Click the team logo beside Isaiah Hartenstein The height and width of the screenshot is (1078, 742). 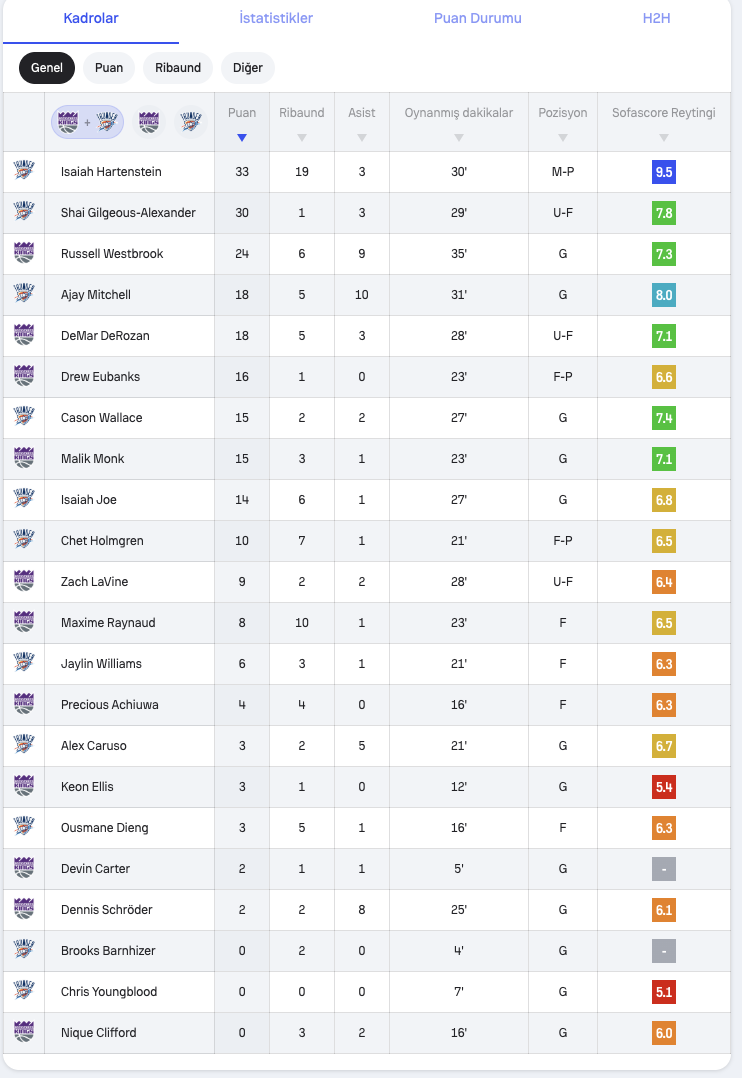[24, 171]
